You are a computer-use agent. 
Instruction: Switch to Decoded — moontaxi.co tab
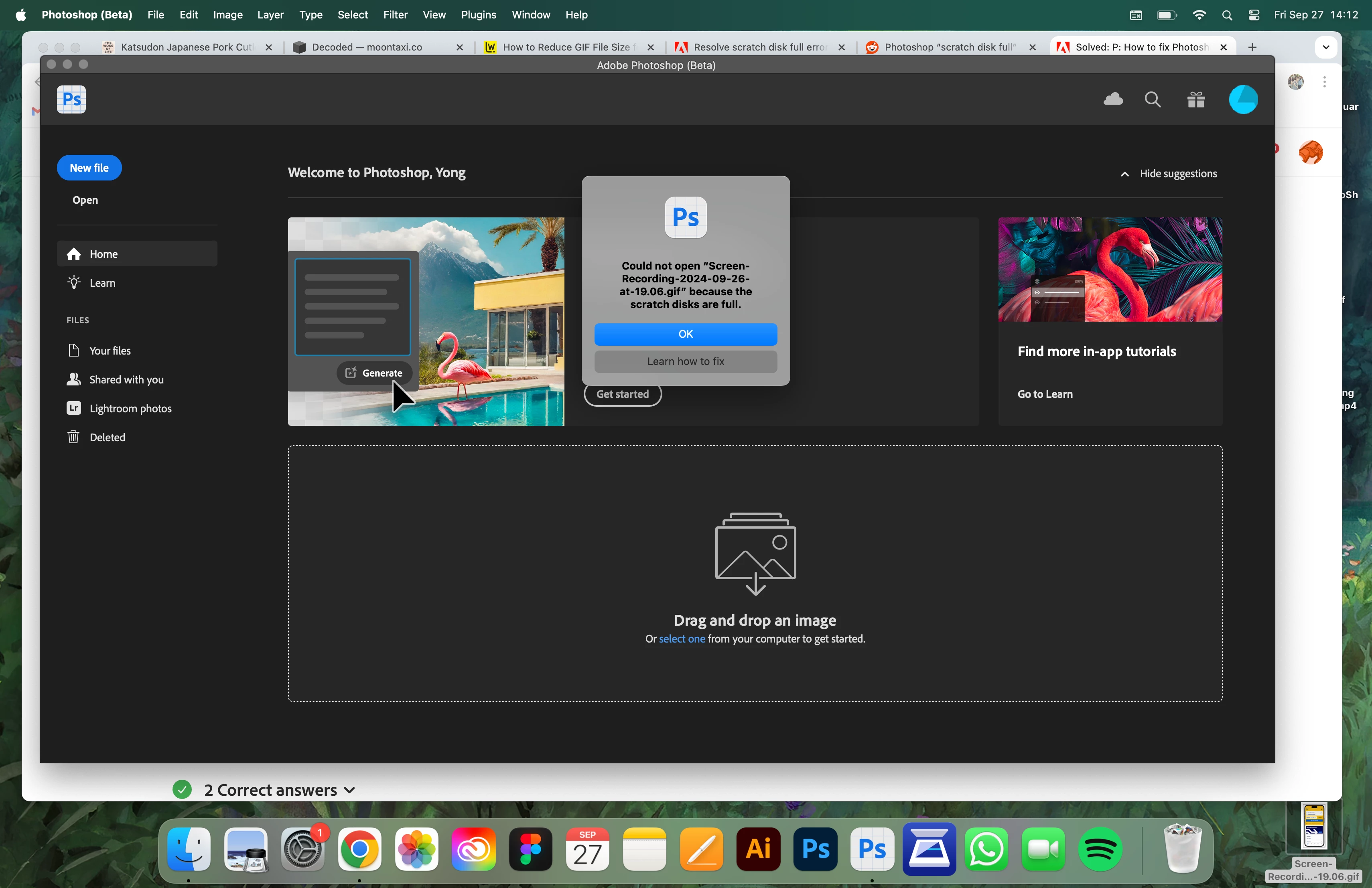367,47
